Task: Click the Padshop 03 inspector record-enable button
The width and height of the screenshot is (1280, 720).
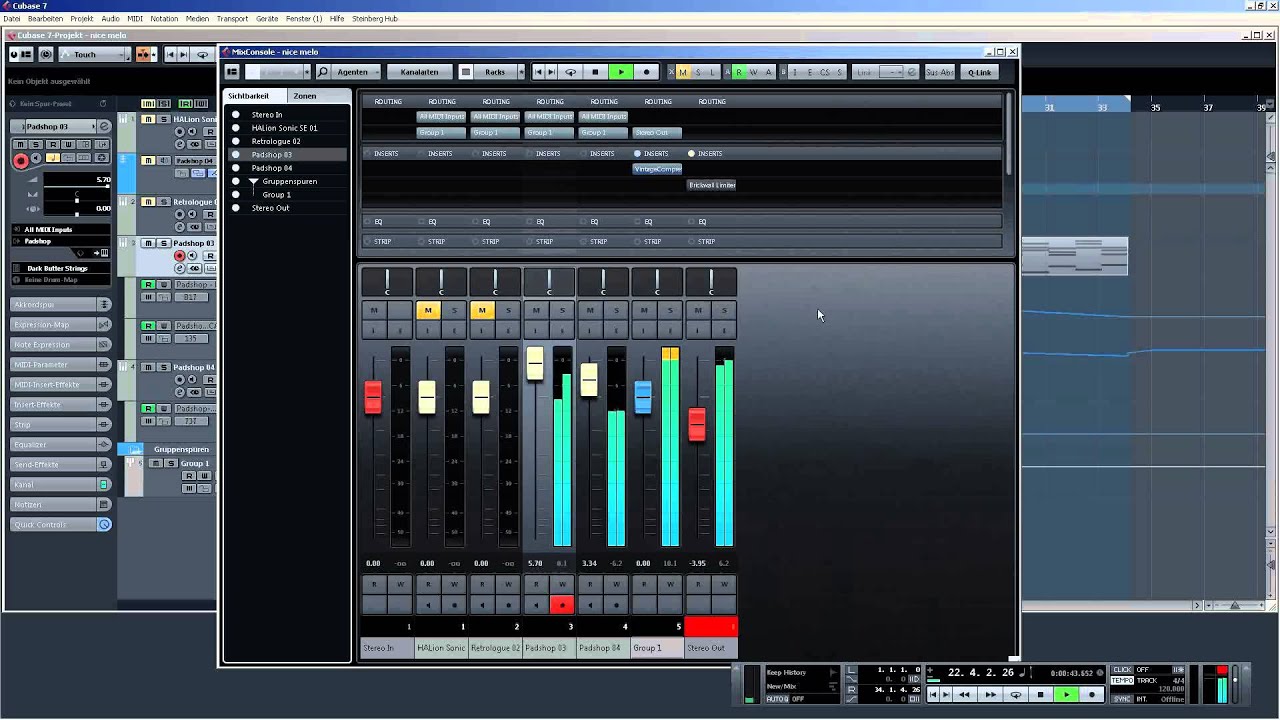Action: (21, 160)
